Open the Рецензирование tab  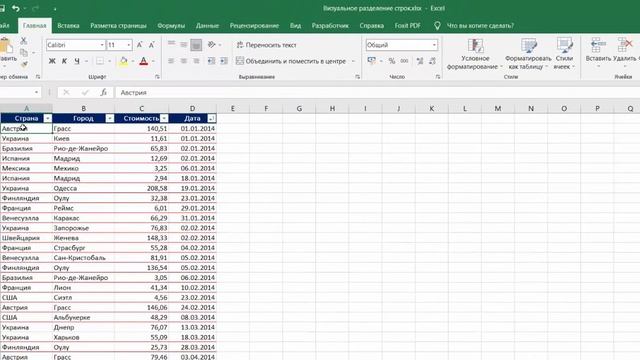pyautogui.click(x=254, y=25)
